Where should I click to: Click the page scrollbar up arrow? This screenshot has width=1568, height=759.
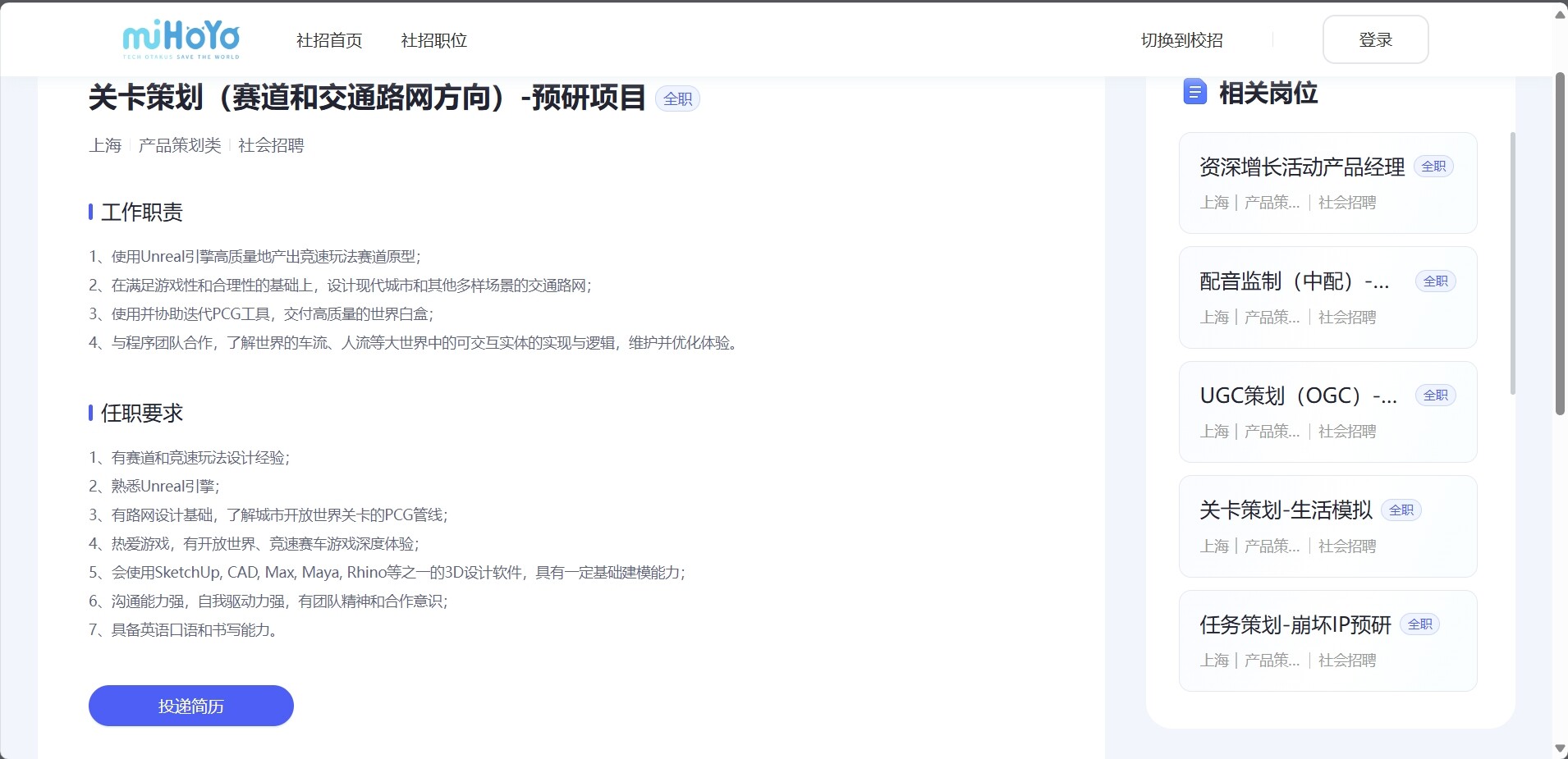1560,15
